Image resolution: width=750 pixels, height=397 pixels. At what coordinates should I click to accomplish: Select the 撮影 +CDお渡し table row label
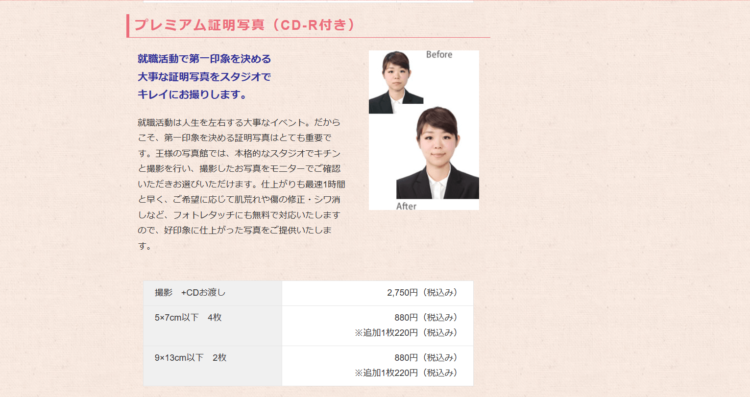point(190,292)
